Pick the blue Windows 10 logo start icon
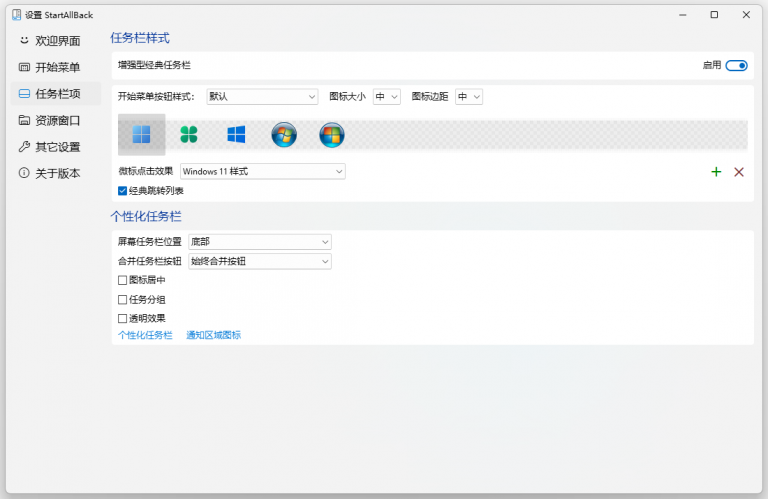The width and height of the screenshot is (768, 499). (x=236, y=134)
